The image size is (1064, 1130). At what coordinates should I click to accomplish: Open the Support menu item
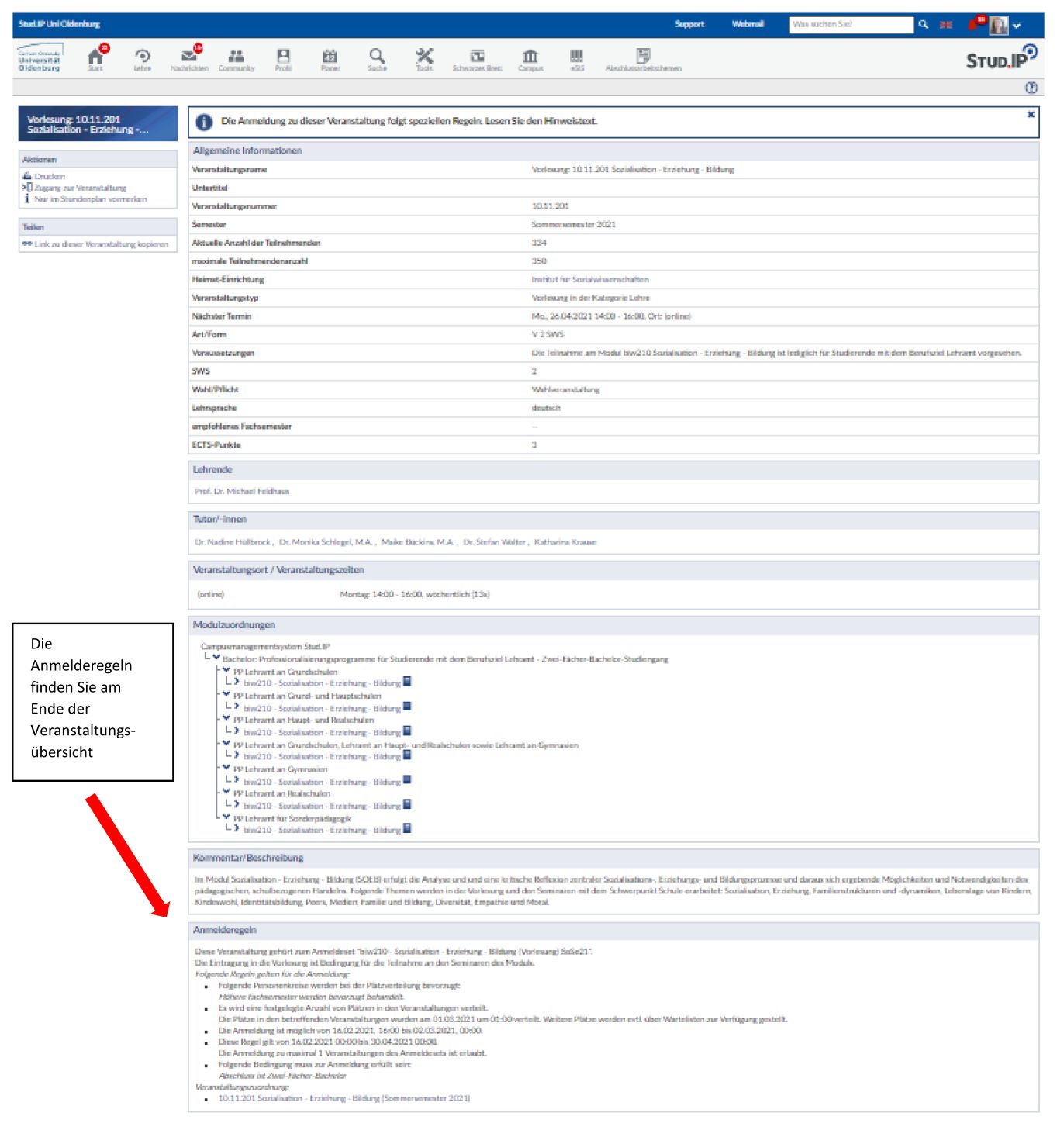[689, 24]
